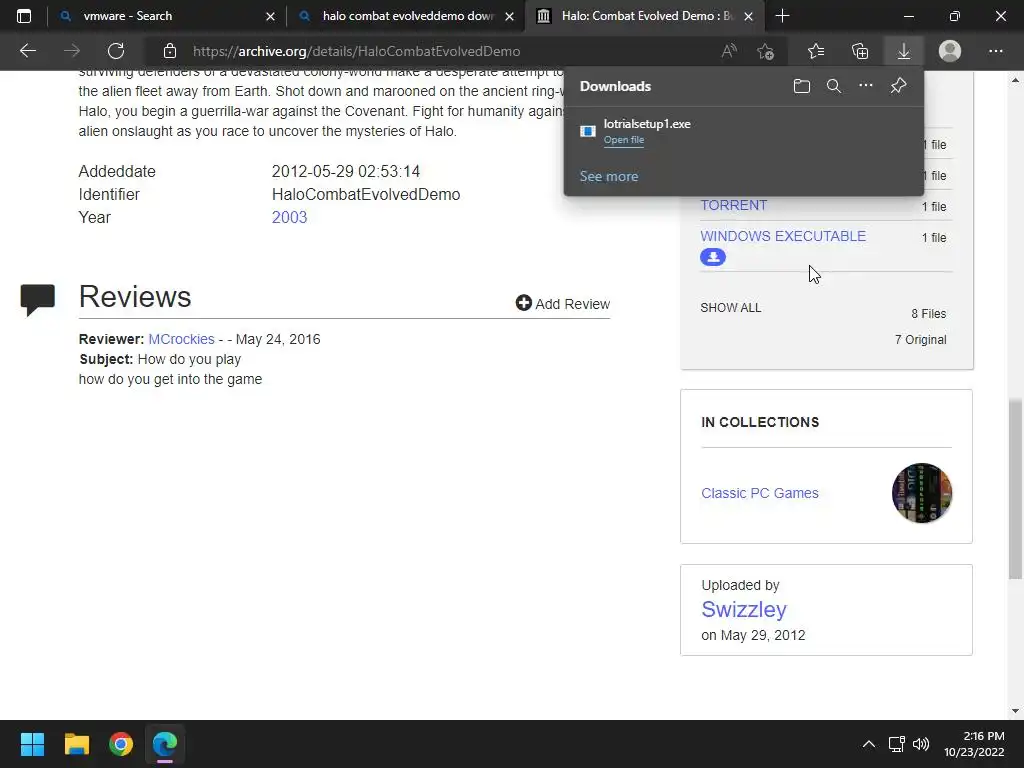This screenshot has width=1024, height=768.
Task: Toggle the Downloads toolbar button
Action: [904, 51]
